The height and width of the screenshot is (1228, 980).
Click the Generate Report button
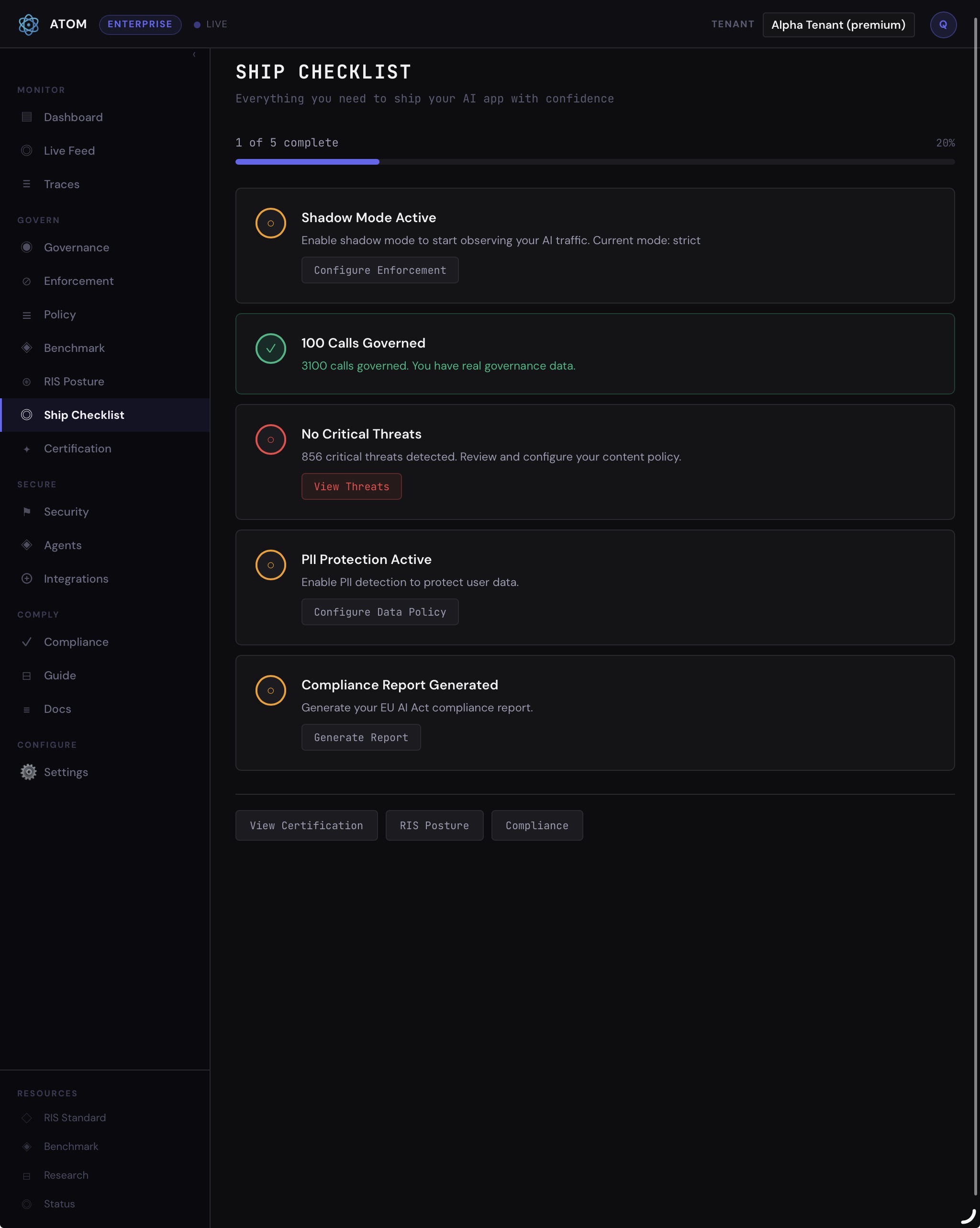(361, 738)
